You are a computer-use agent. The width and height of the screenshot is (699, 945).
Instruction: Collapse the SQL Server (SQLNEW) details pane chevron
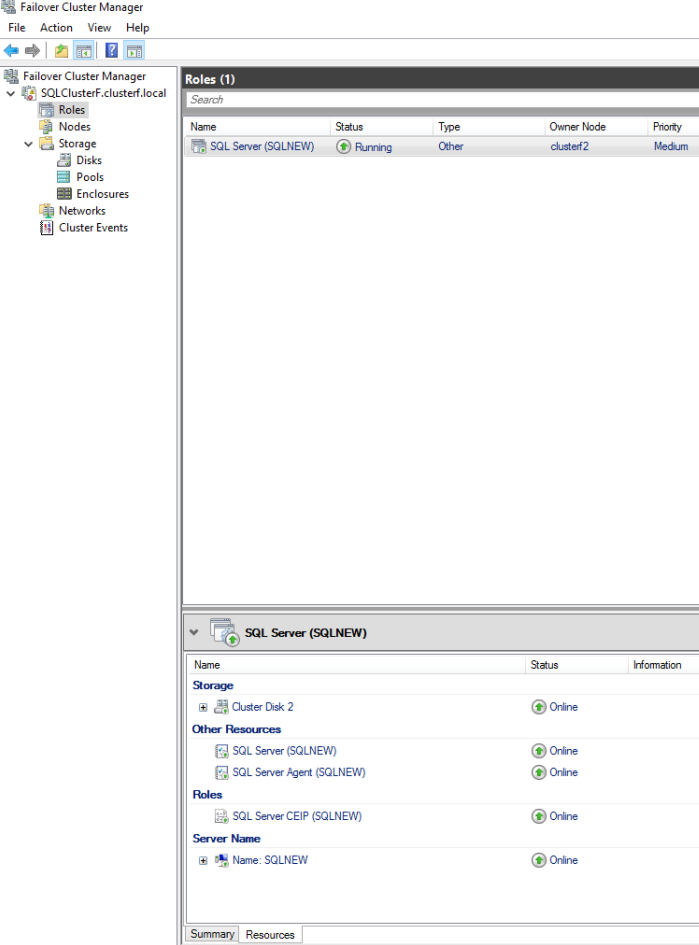coord(194,633)
